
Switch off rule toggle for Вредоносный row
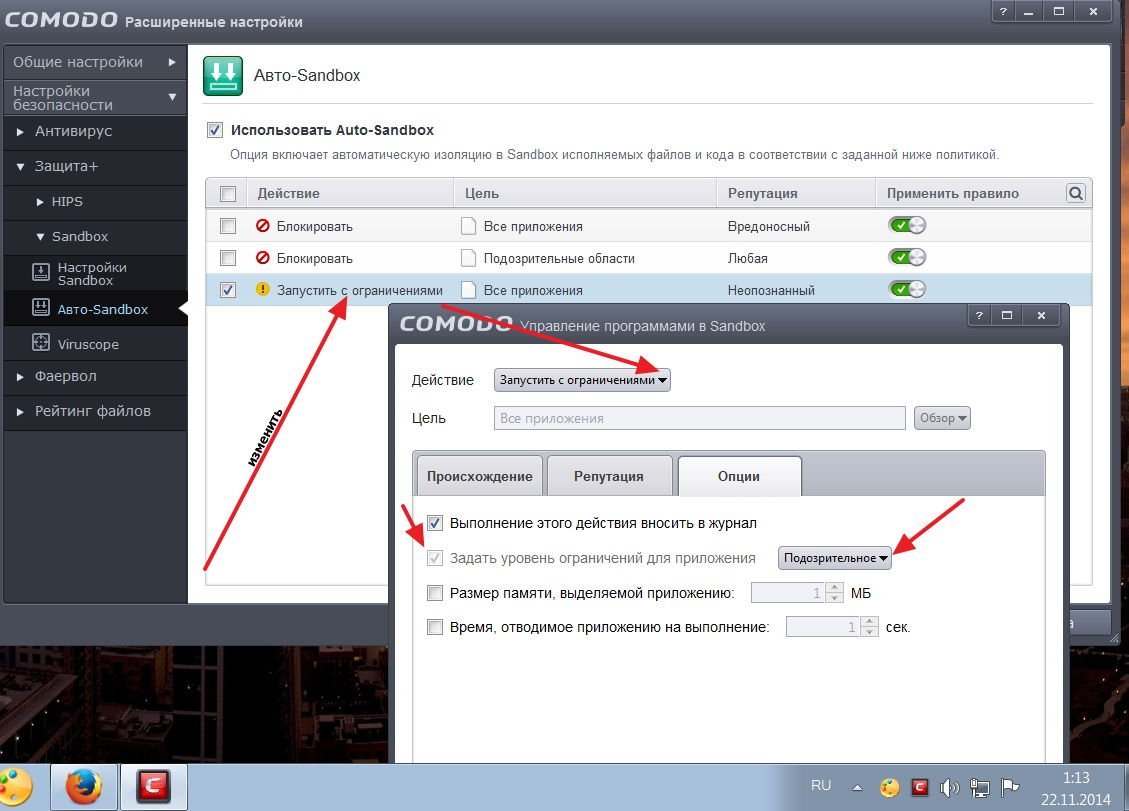[907, 225]
